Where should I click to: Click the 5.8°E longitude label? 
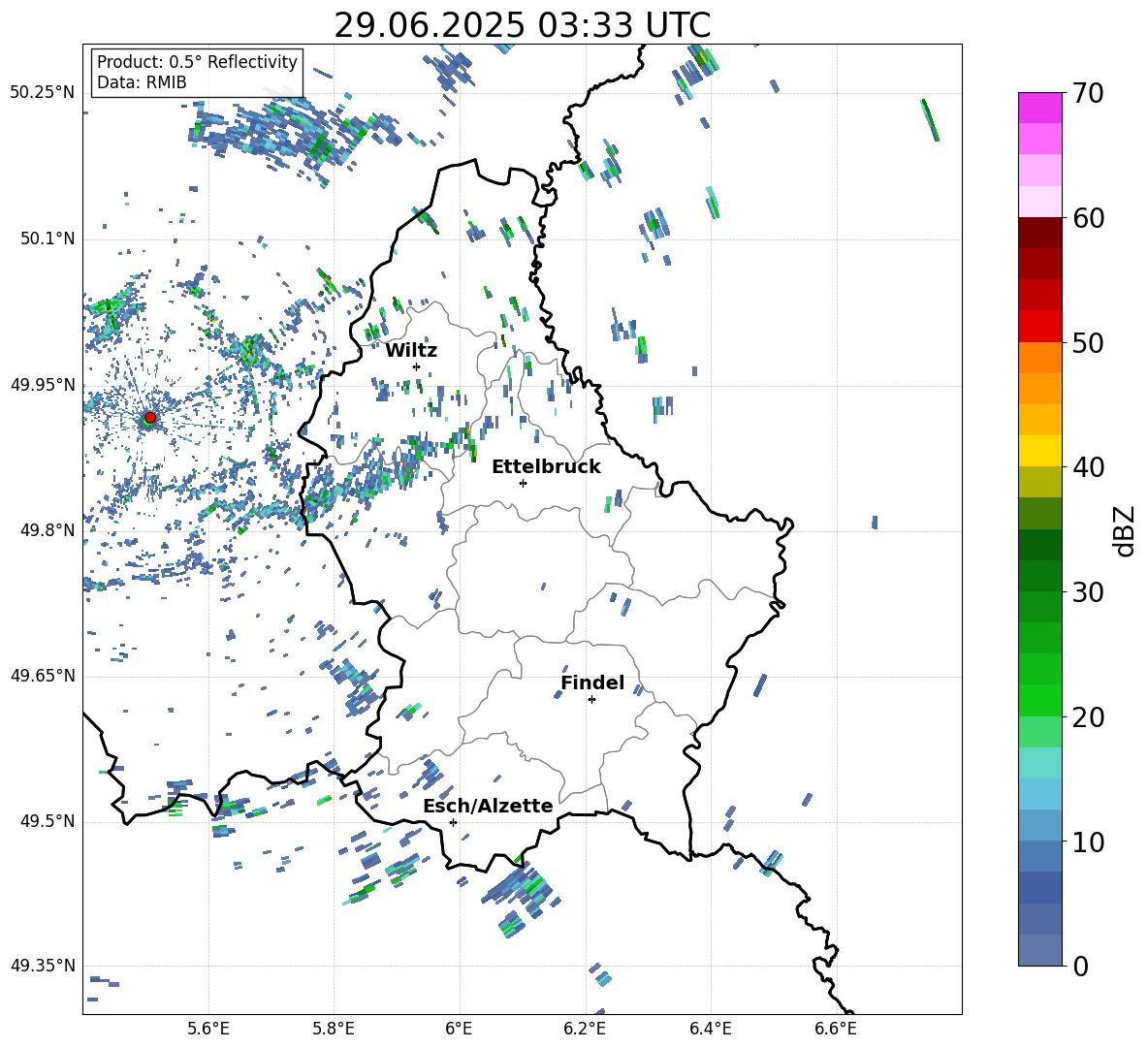334,1030
